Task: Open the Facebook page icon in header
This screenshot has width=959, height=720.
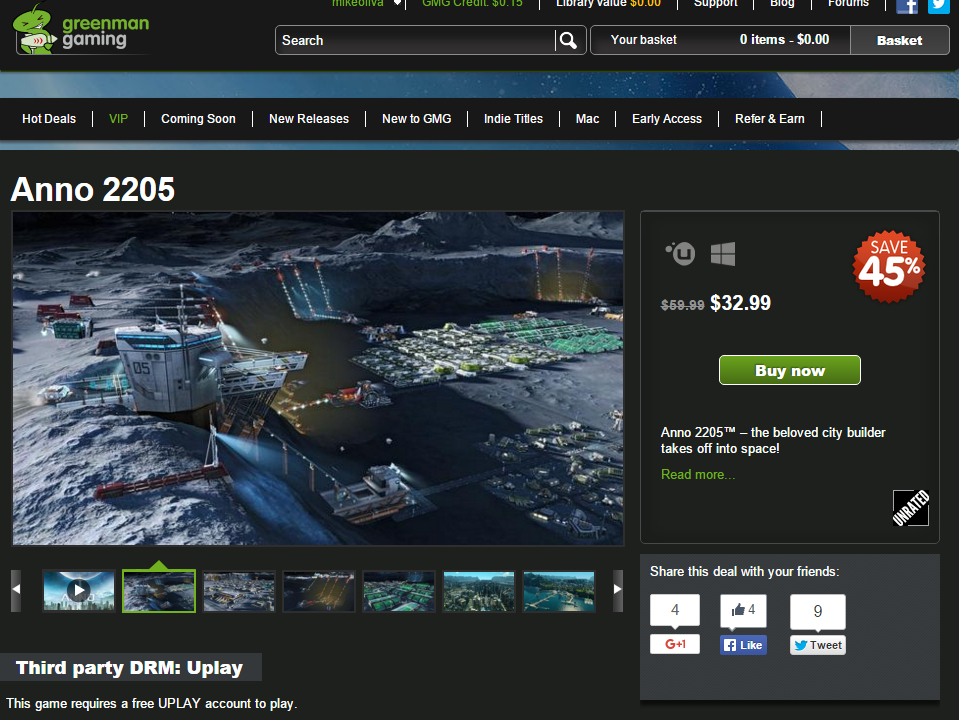Action: (x=907, y=6)
